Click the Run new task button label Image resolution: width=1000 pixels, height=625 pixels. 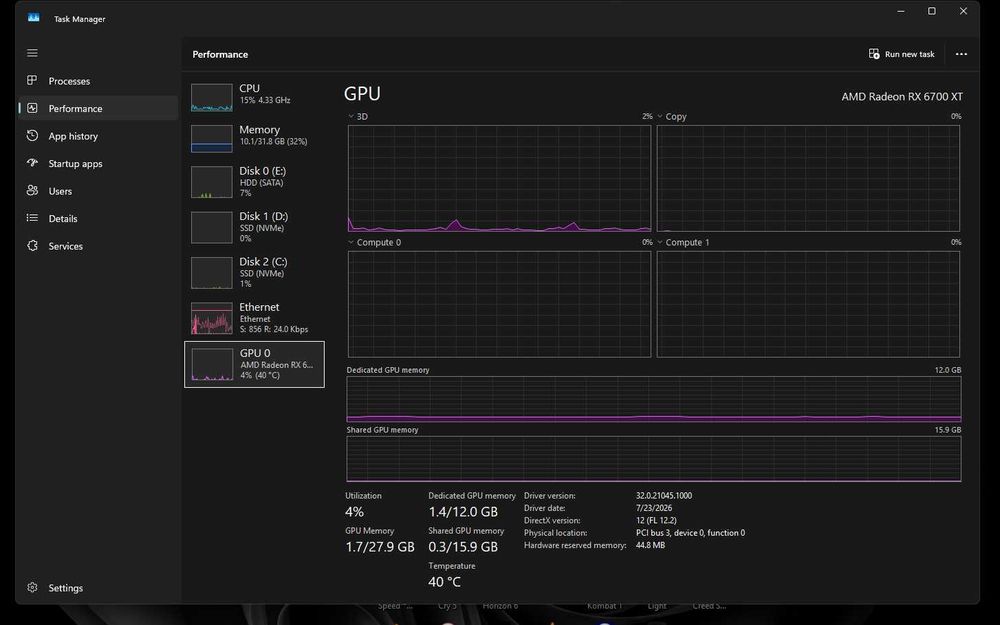(909, 54)
